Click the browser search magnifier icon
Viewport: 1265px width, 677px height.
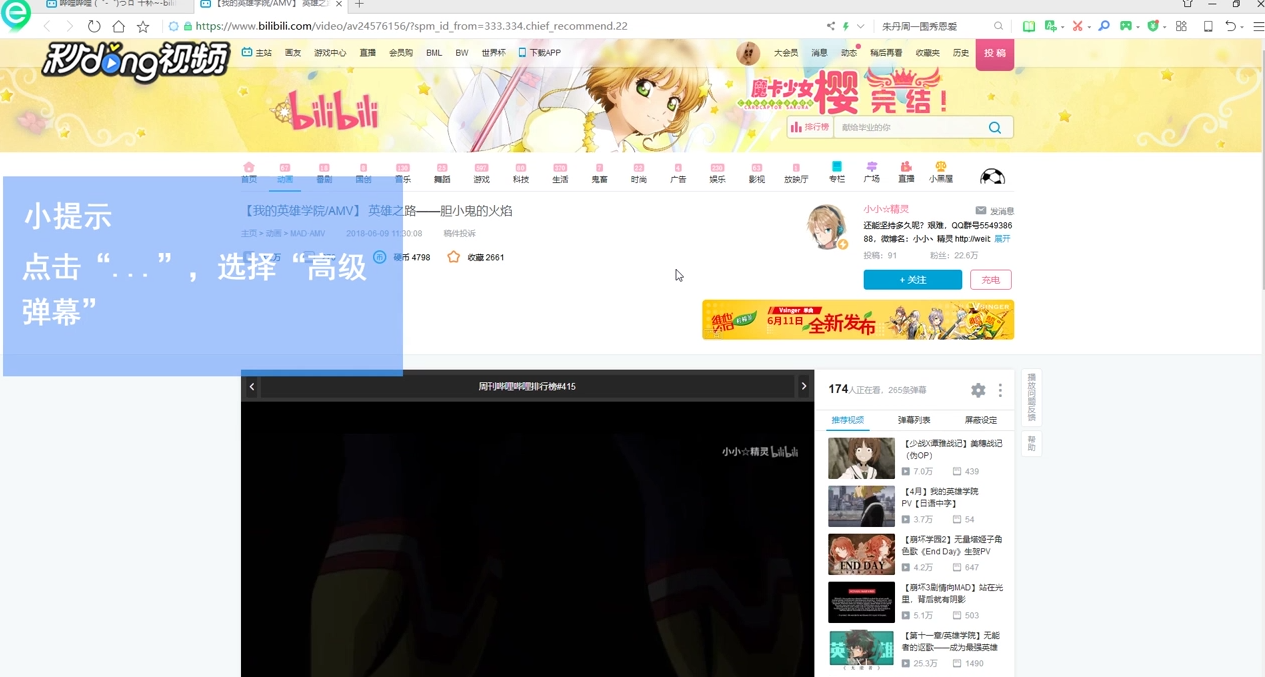tap(998, 26)
